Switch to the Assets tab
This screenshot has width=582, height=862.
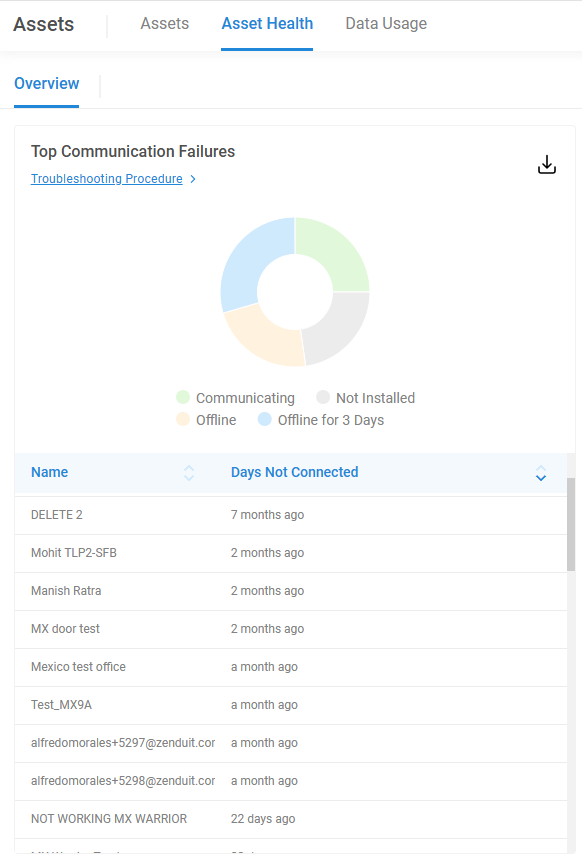point(164,24)
